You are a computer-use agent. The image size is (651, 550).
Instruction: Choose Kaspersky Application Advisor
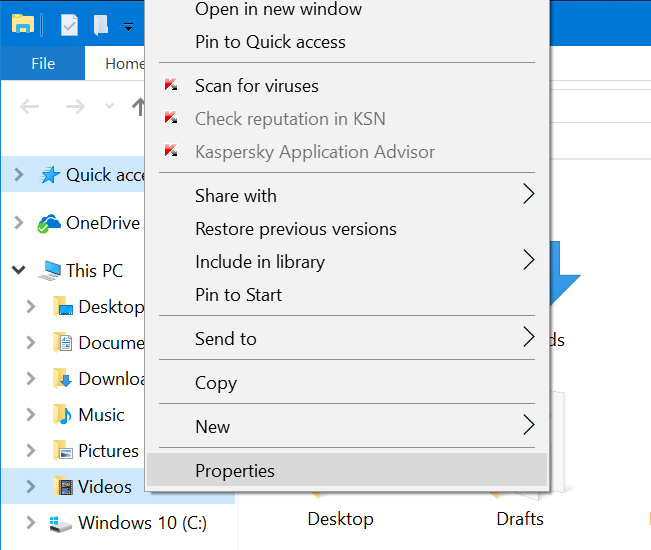[x=347, y=152]
